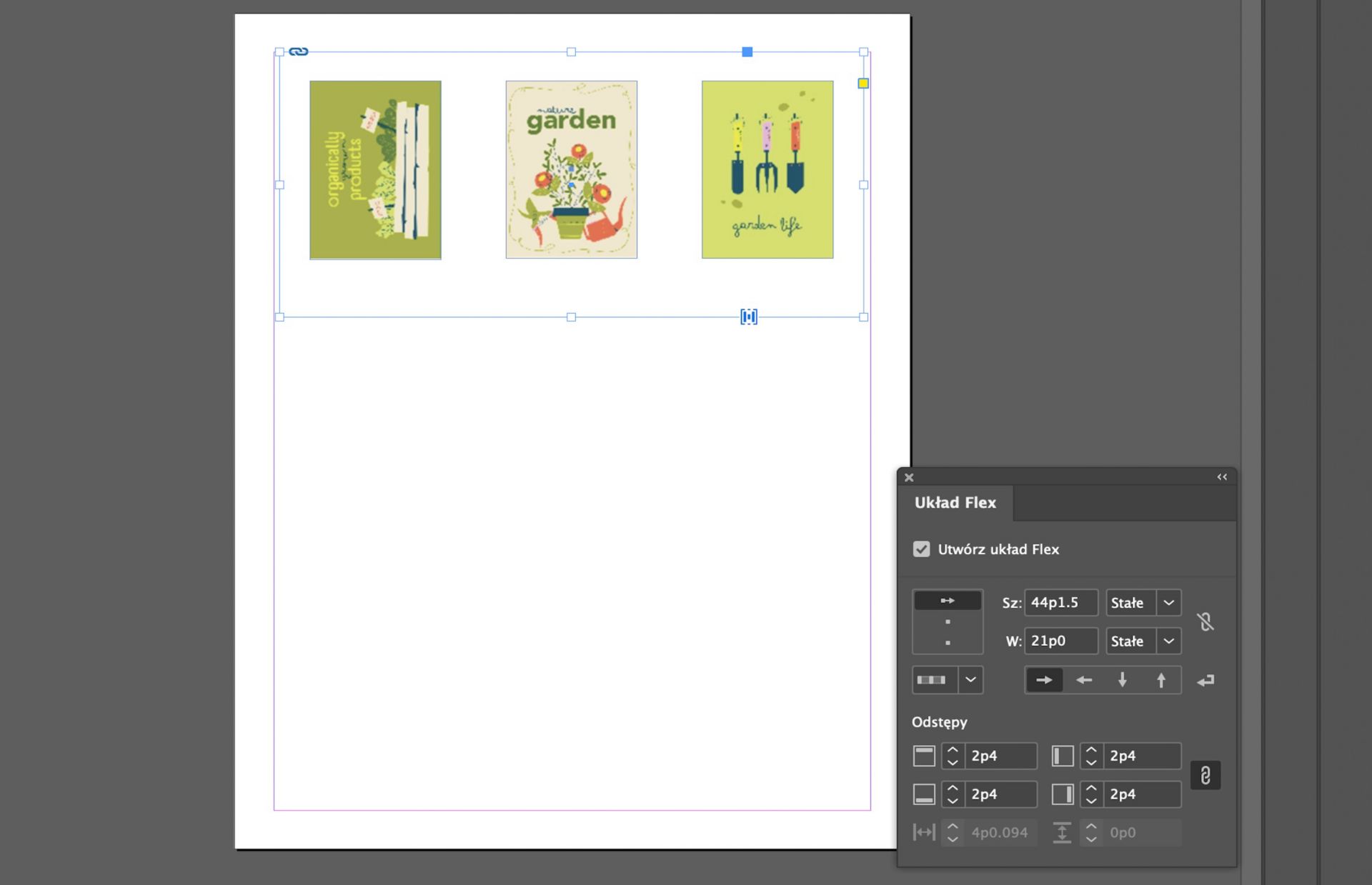Click the unlinked width-height constrain icon
1372x885 pixels.
pyautogui.click(x=1206, y=621)
